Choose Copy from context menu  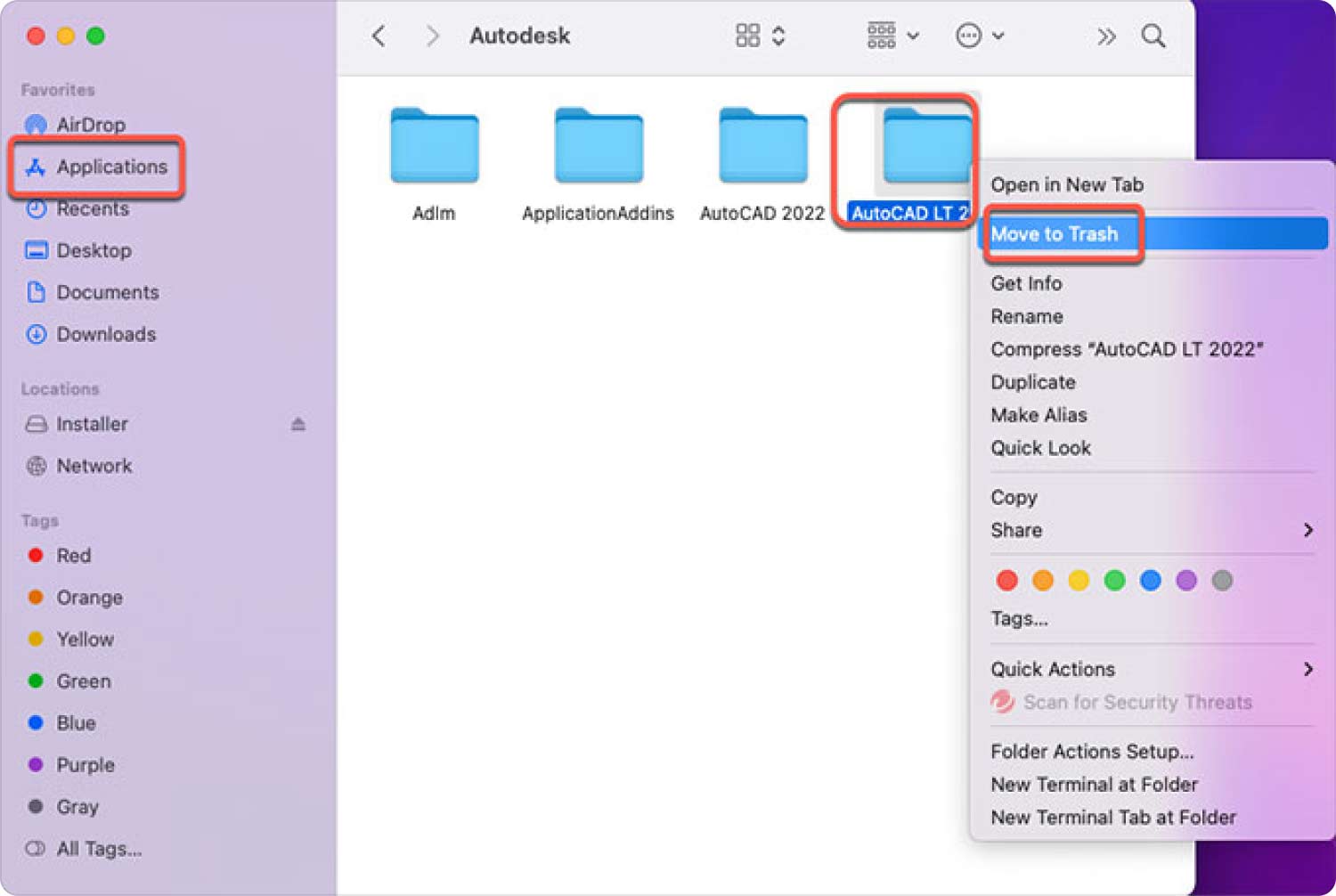(1014, 497)
